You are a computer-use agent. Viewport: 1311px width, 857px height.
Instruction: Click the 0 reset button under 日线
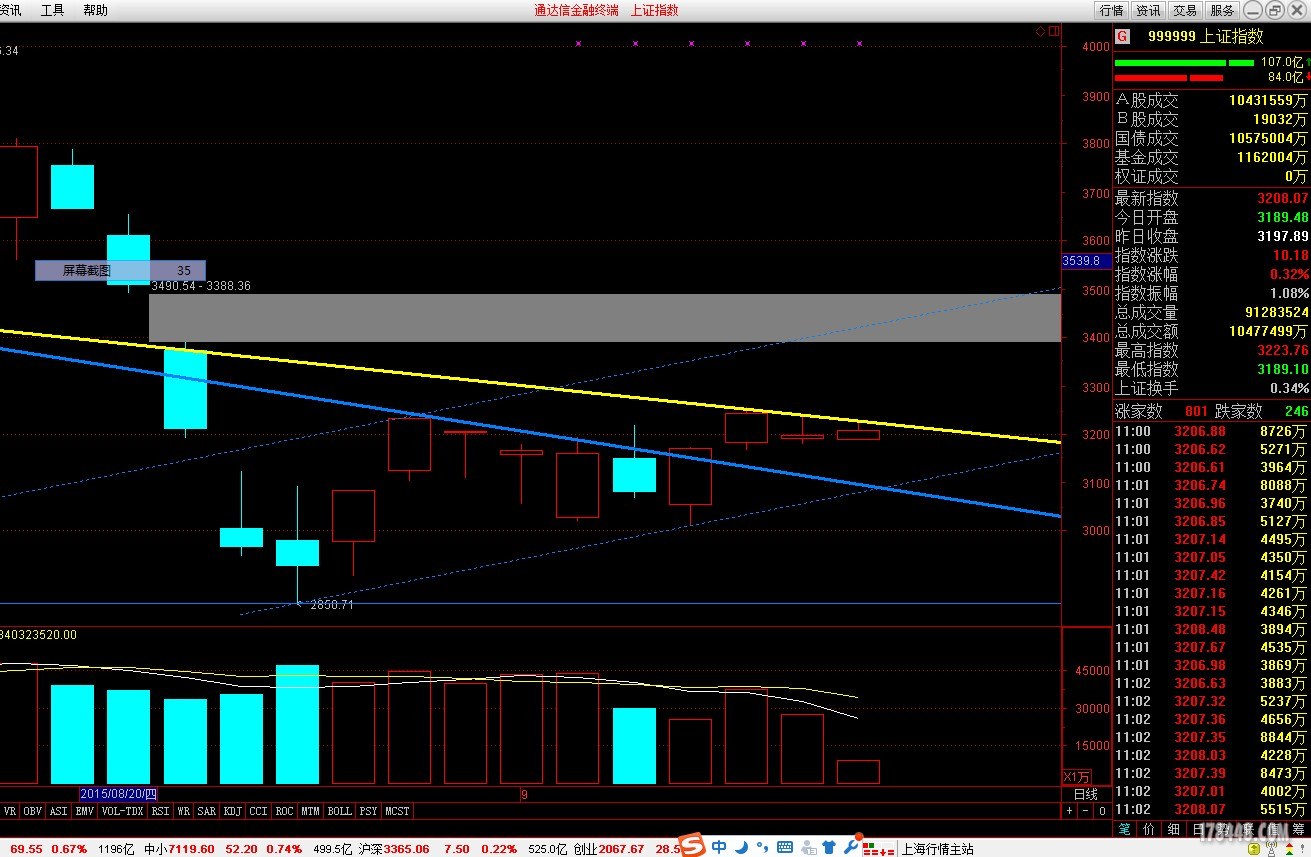1102,811
